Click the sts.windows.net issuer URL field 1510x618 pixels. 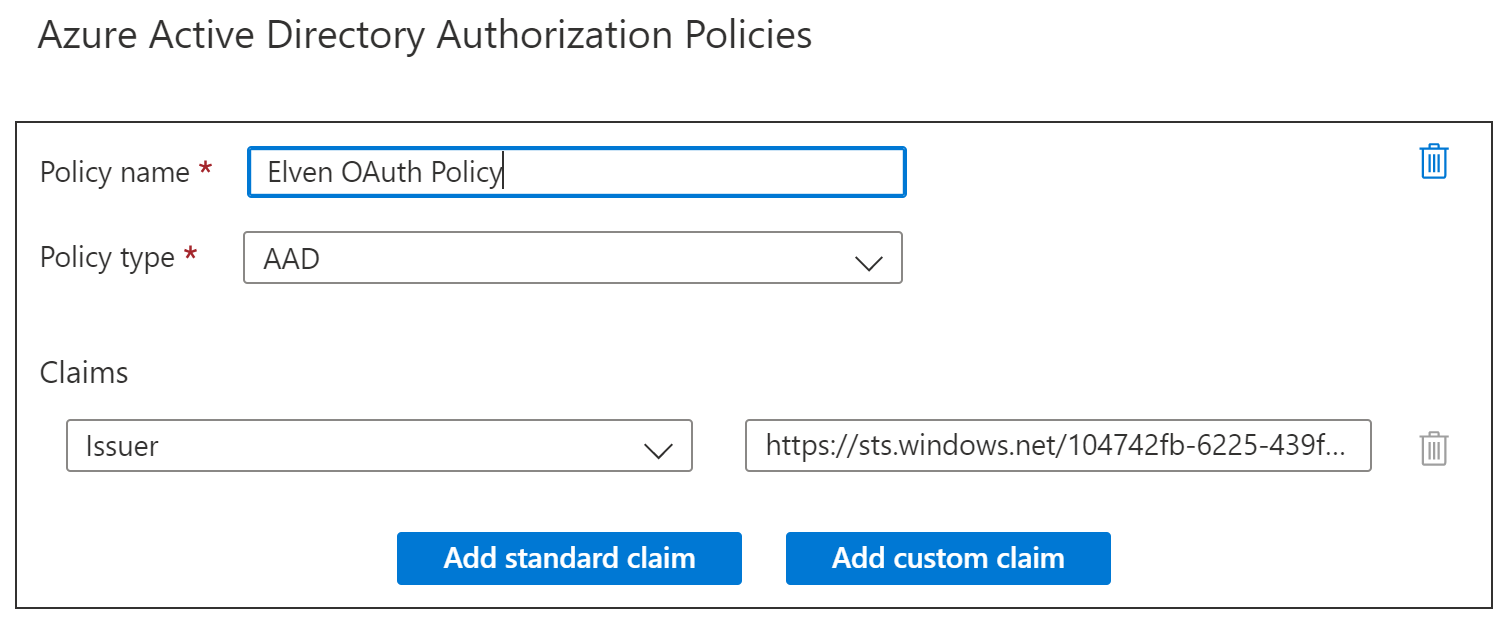[x=1058, y=445]
